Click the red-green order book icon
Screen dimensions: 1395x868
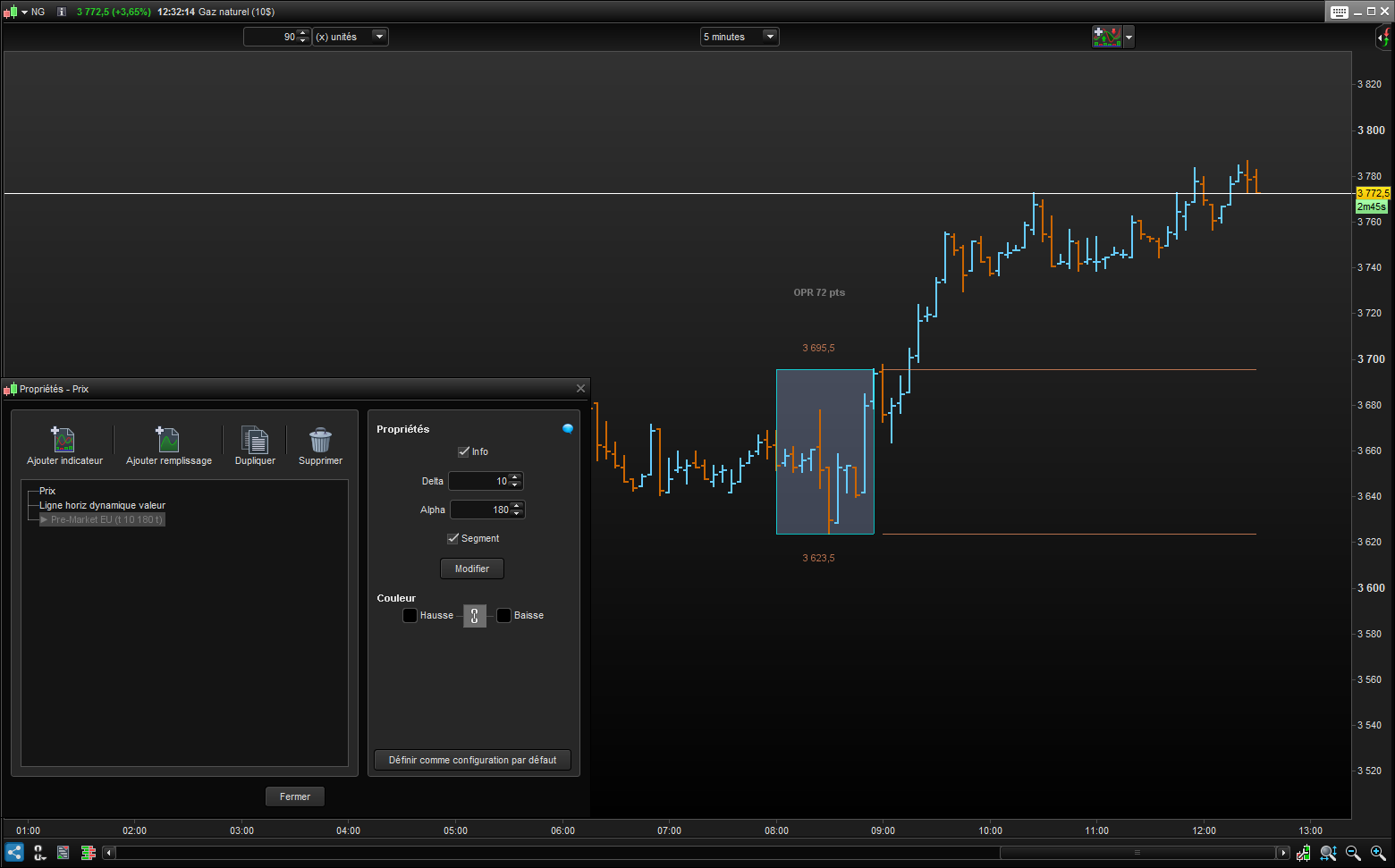click(x=88, y=853)
